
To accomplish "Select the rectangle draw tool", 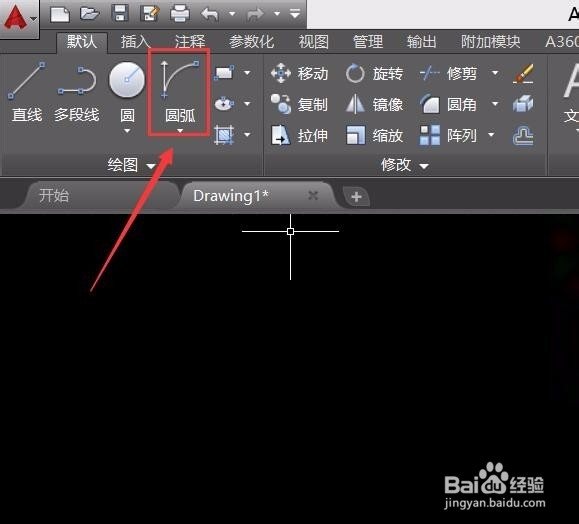I will pos(224,73).
